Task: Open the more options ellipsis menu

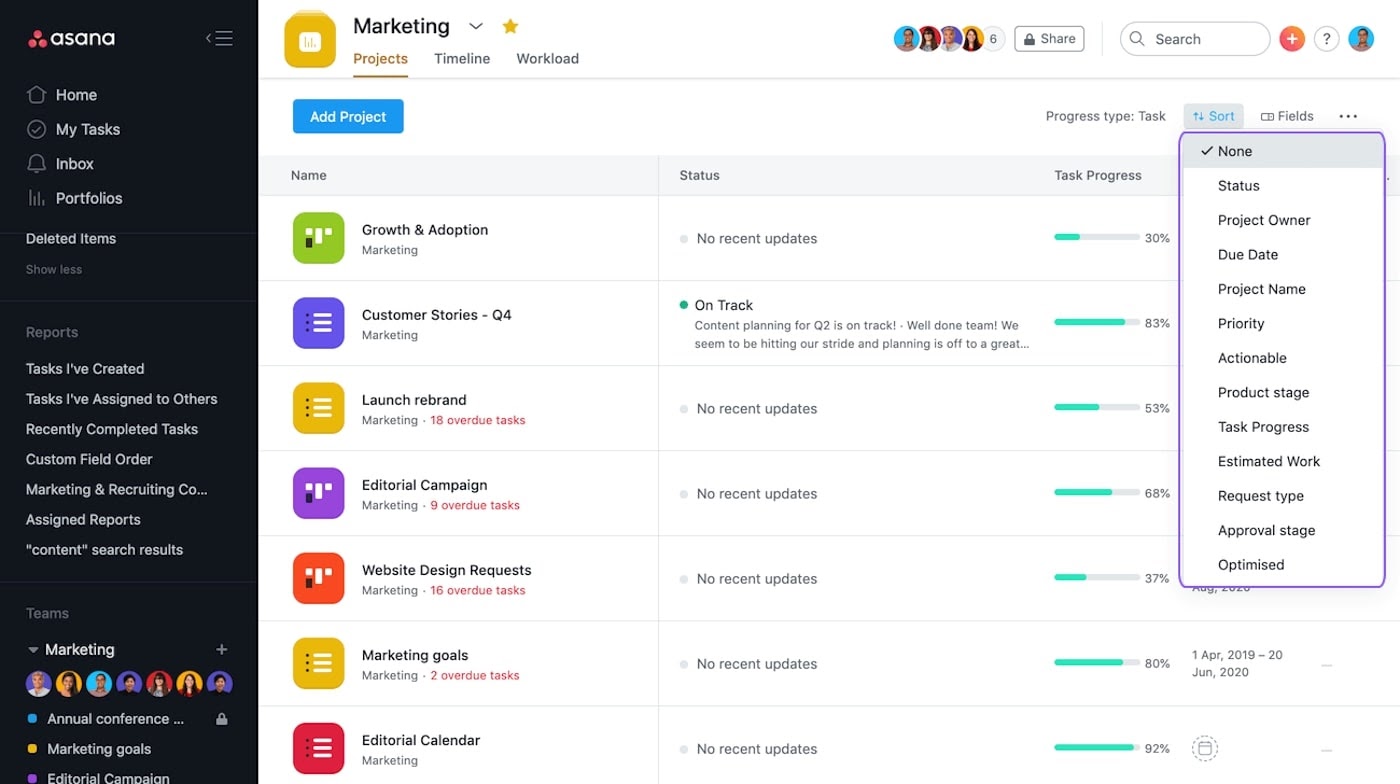Action: pos(1348,116)
